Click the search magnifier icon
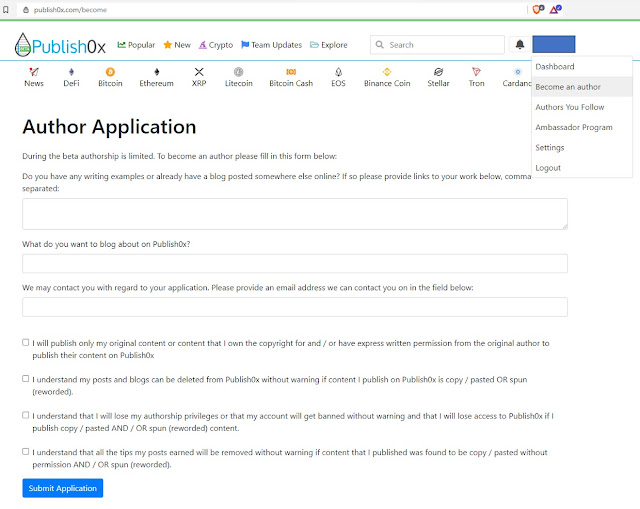The height and width of the screenshot is (509, 640). (x=380, y=44)
